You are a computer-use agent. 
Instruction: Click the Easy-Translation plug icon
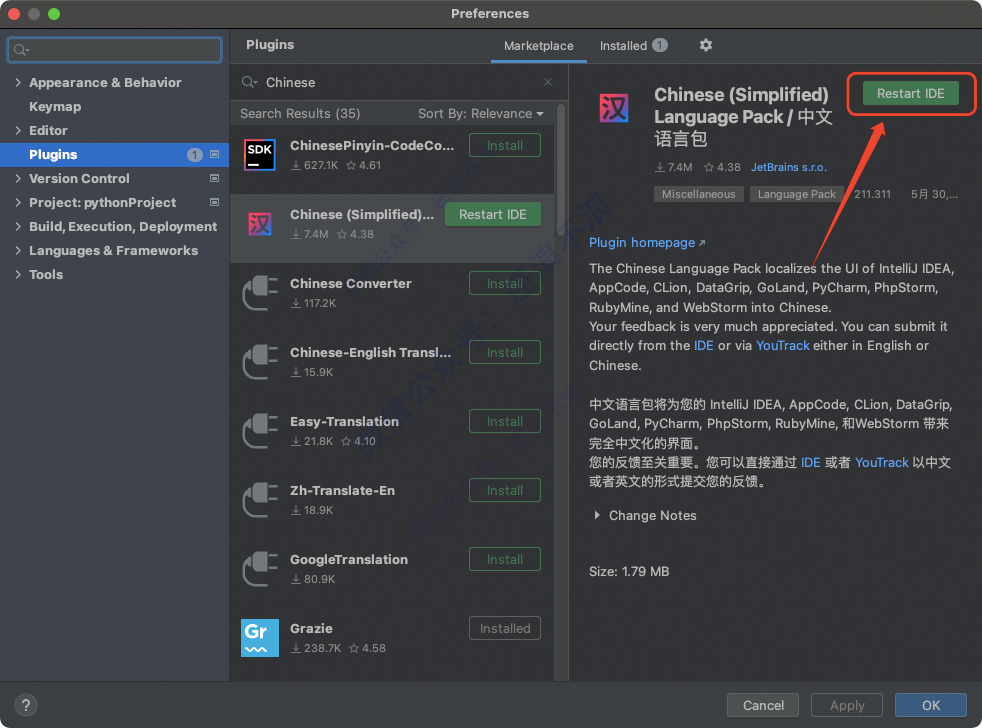(261, 430)
